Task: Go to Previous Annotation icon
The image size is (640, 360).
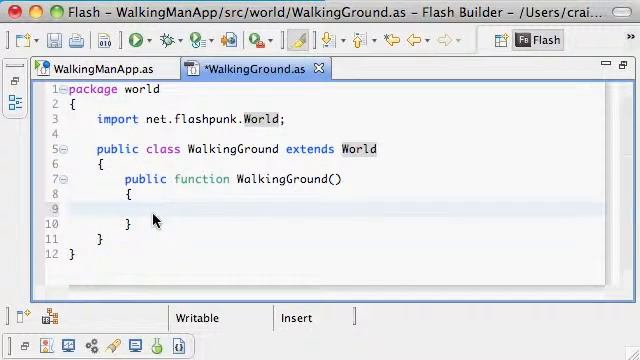Action: (359, 40)
